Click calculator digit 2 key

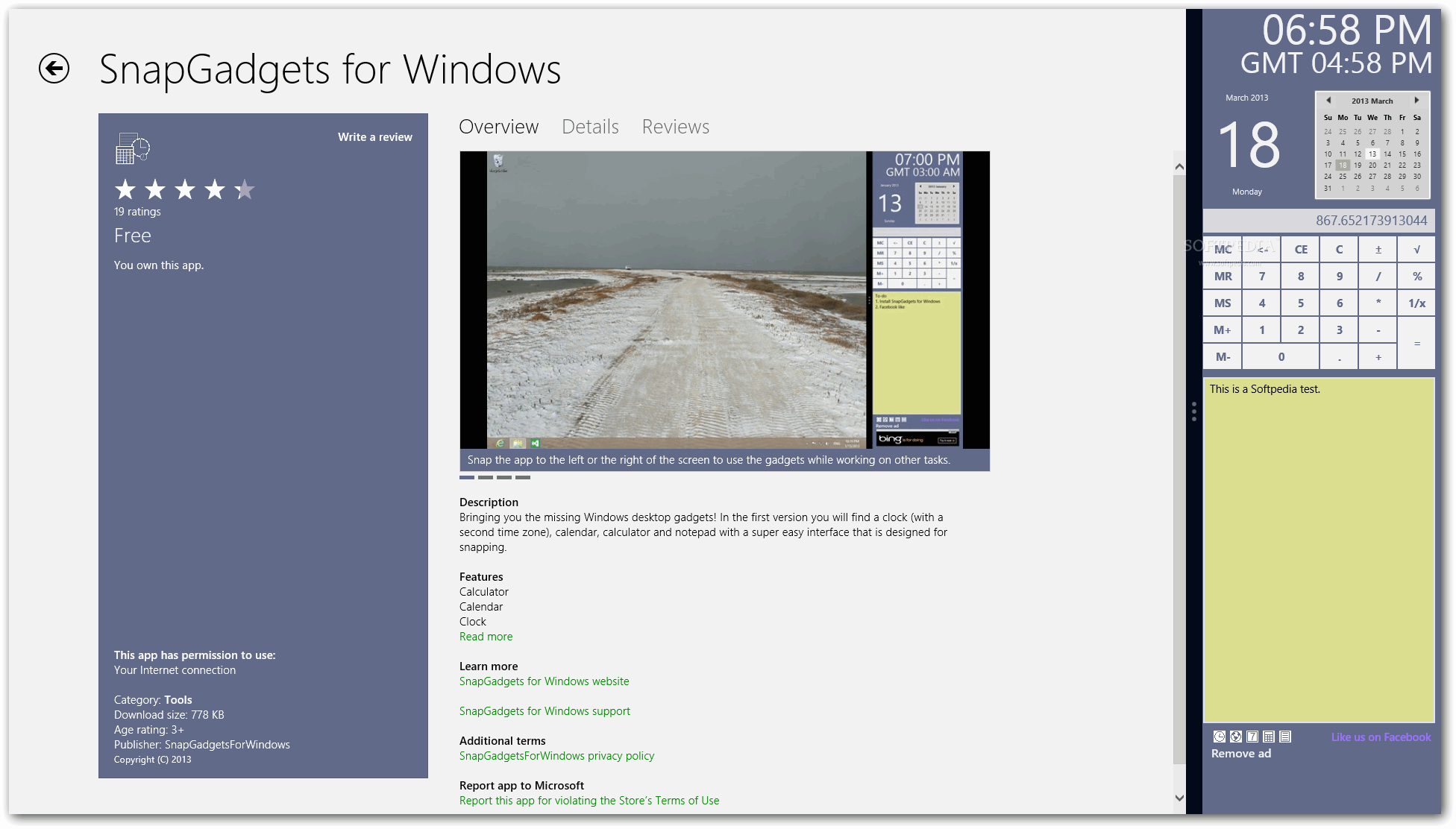coord(1301,330)
